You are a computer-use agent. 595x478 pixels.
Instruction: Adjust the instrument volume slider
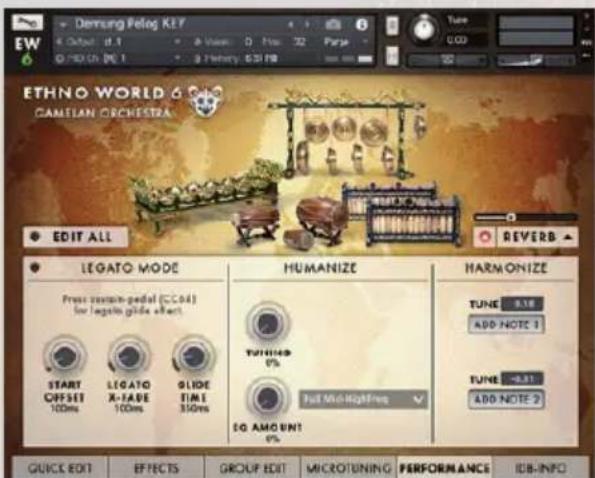point(535,60)
